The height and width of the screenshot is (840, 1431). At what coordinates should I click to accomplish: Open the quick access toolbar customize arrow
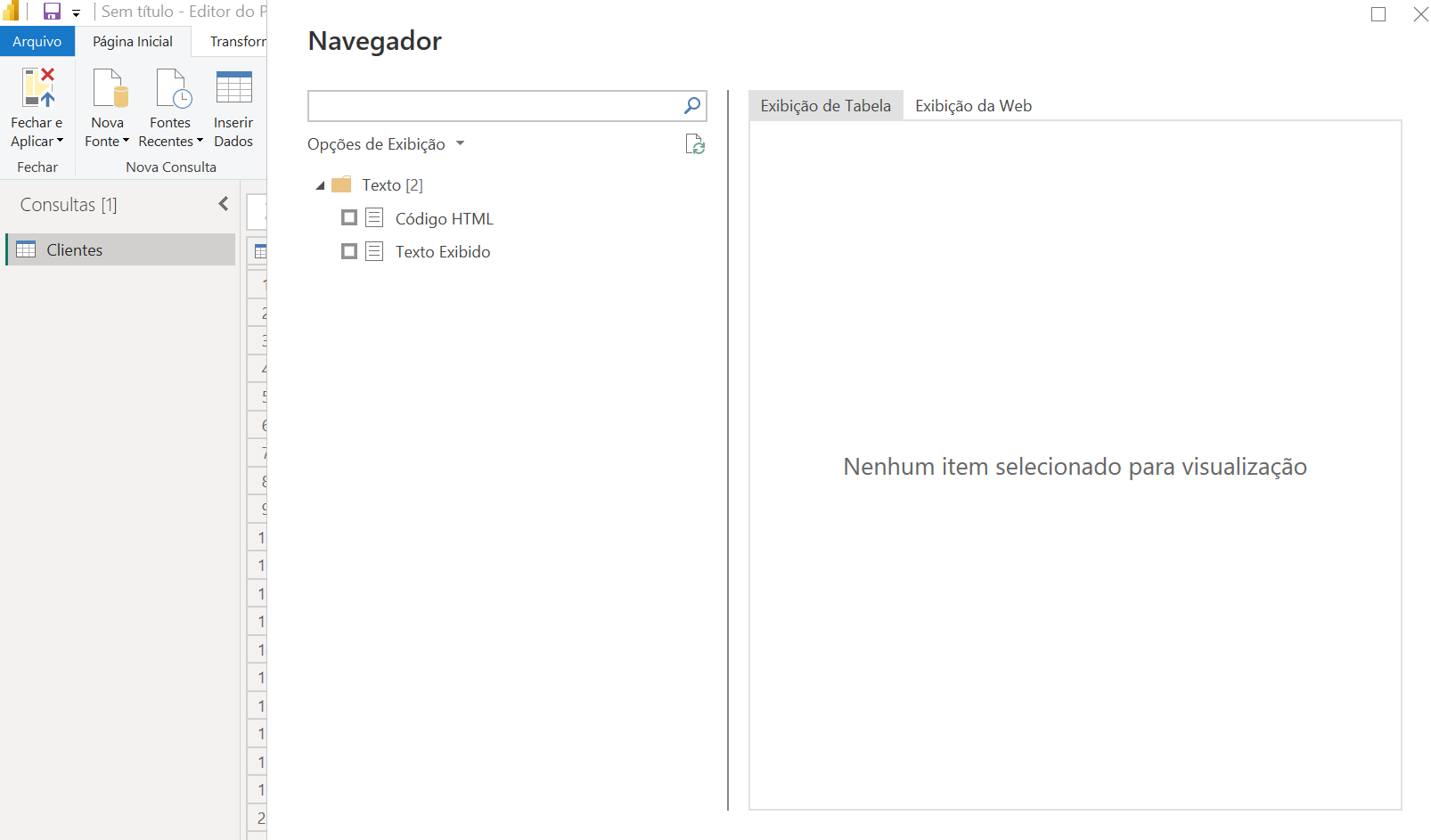(x=76, y=13)
